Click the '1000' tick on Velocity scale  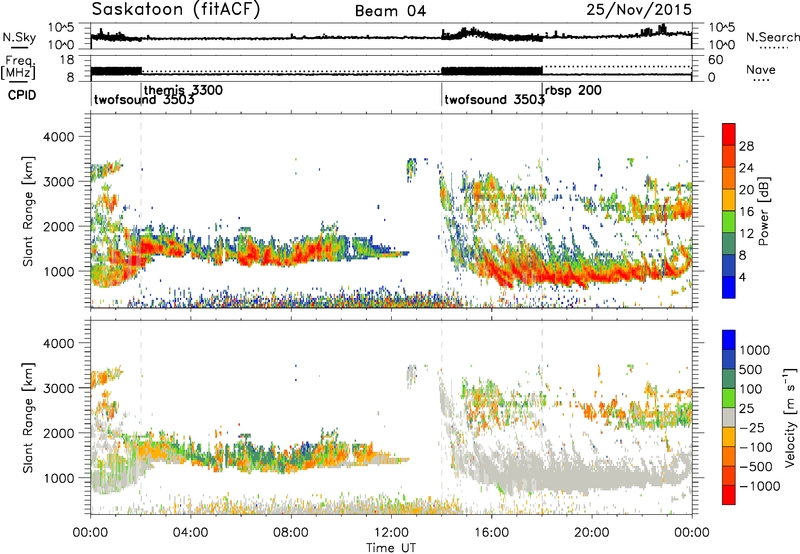[755, 350]
